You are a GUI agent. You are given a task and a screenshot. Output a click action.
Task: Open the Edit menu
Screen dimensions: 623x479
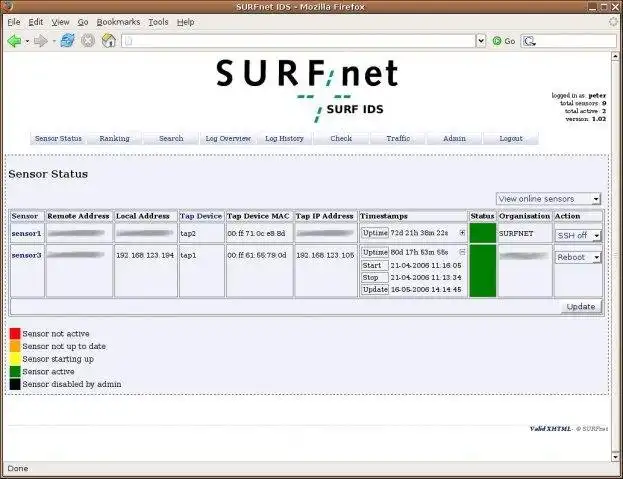click(x=35, y=22)
